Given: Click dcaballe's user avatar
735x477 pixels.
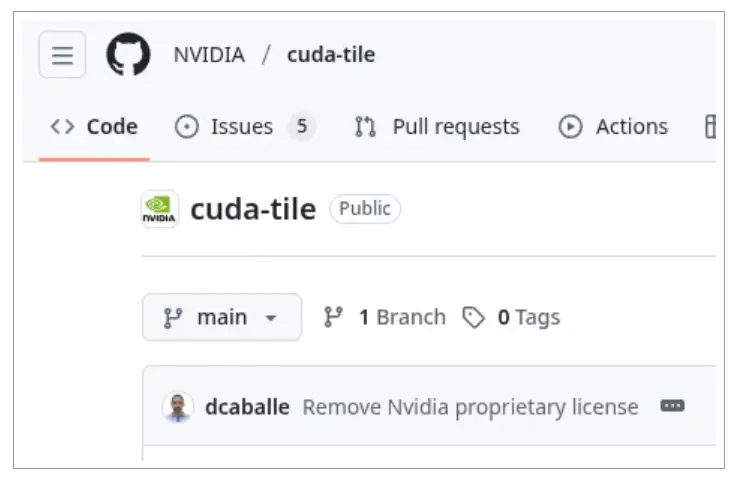Looking at the screenshot, I should [x=178, y=407].
